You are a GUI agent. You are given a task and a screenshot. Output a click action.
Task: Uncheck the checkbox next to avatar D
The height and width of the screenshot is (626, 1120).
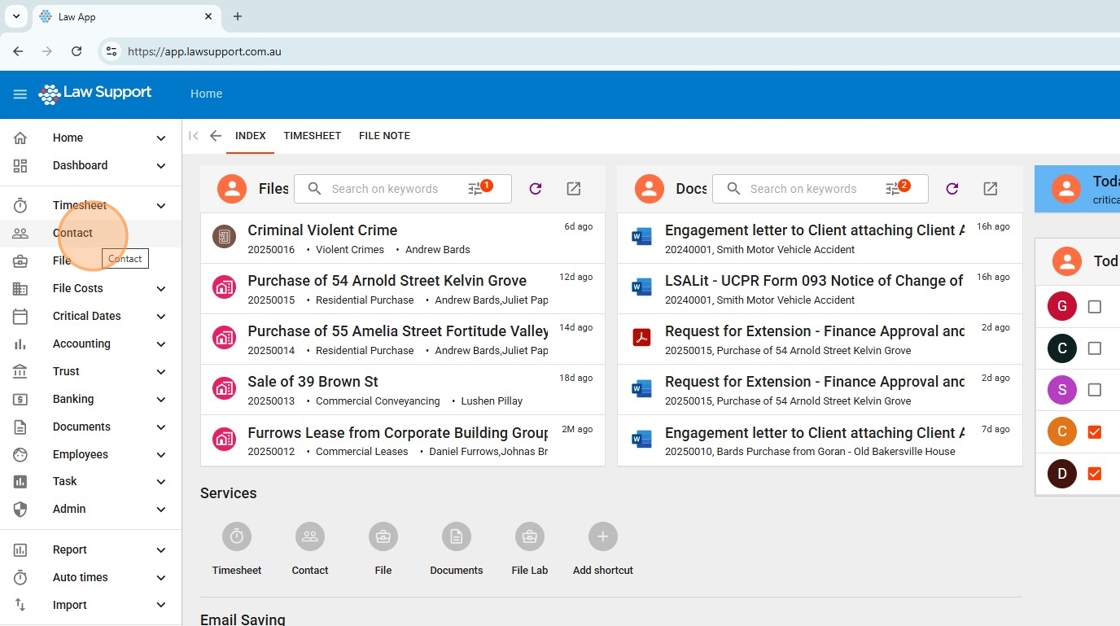tap(1094, 473)
